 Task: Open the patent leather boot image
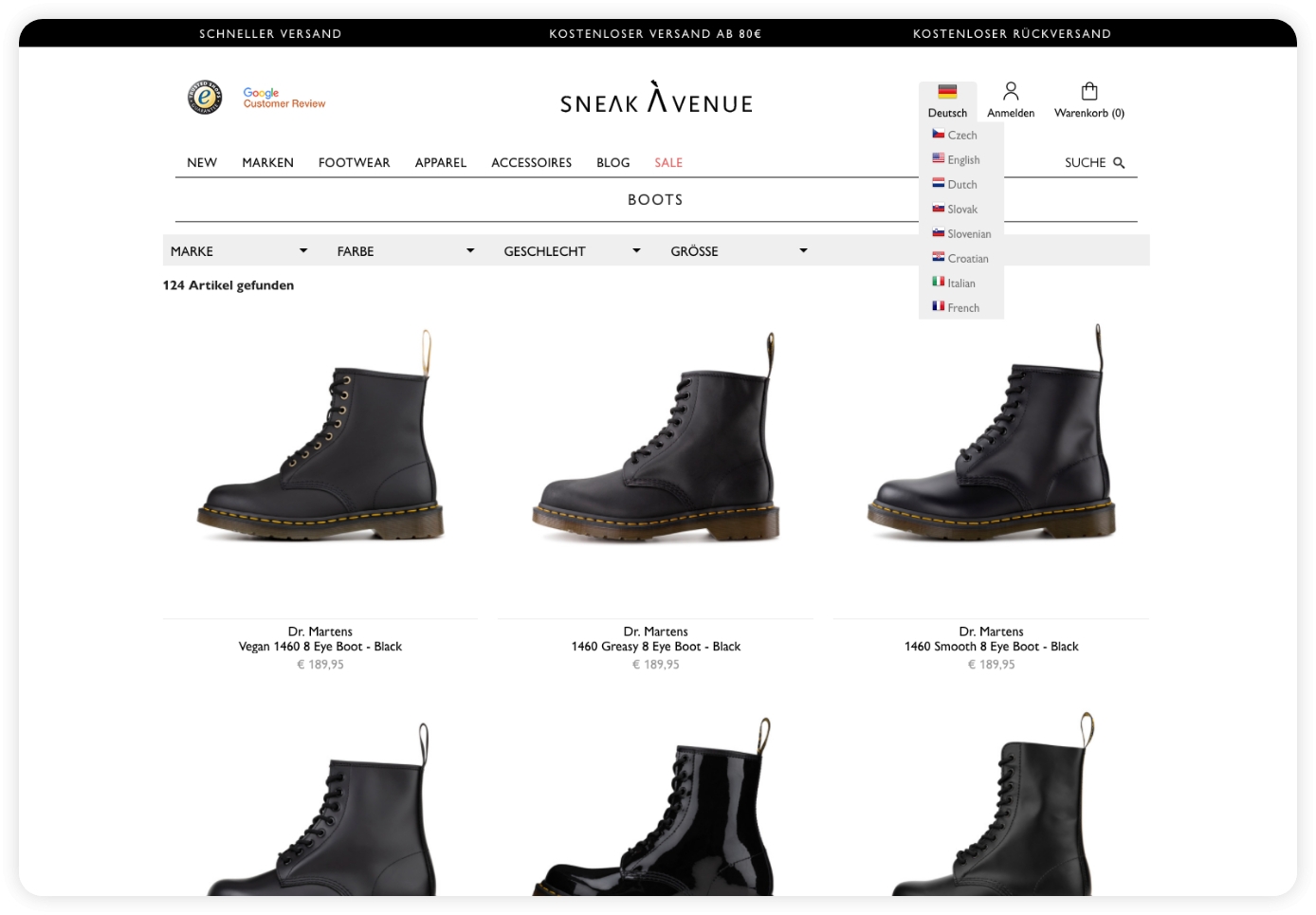(x=656, y=806)
